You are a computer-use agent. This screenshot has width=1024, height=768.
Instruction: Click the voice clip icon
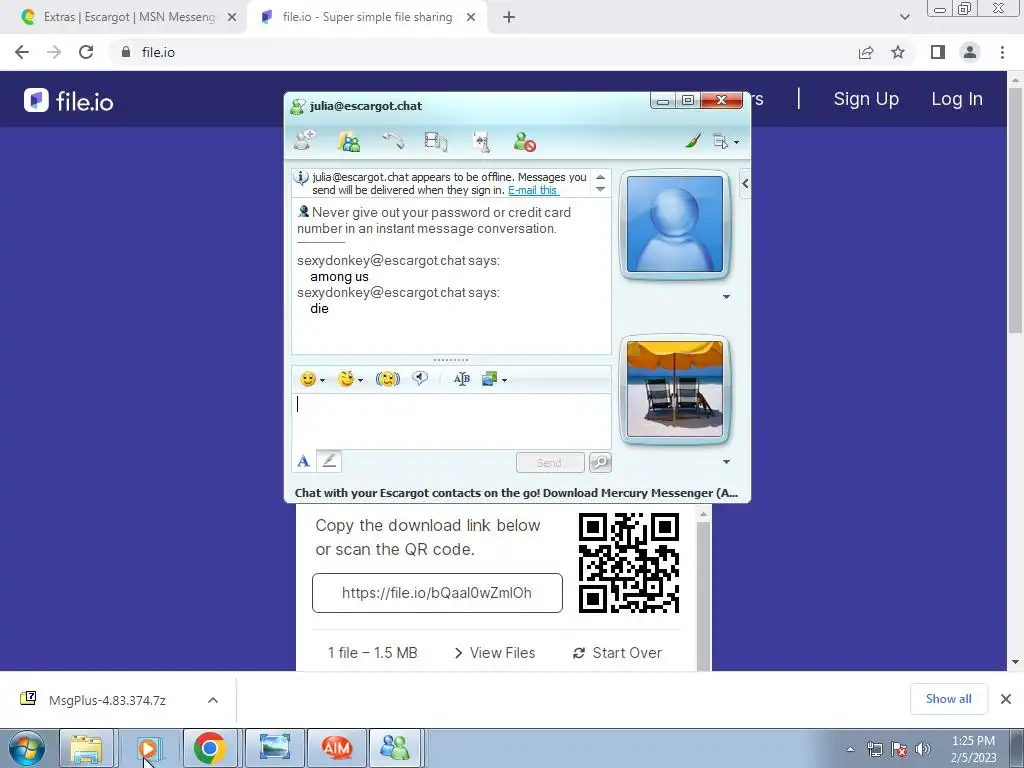[420, 378]
